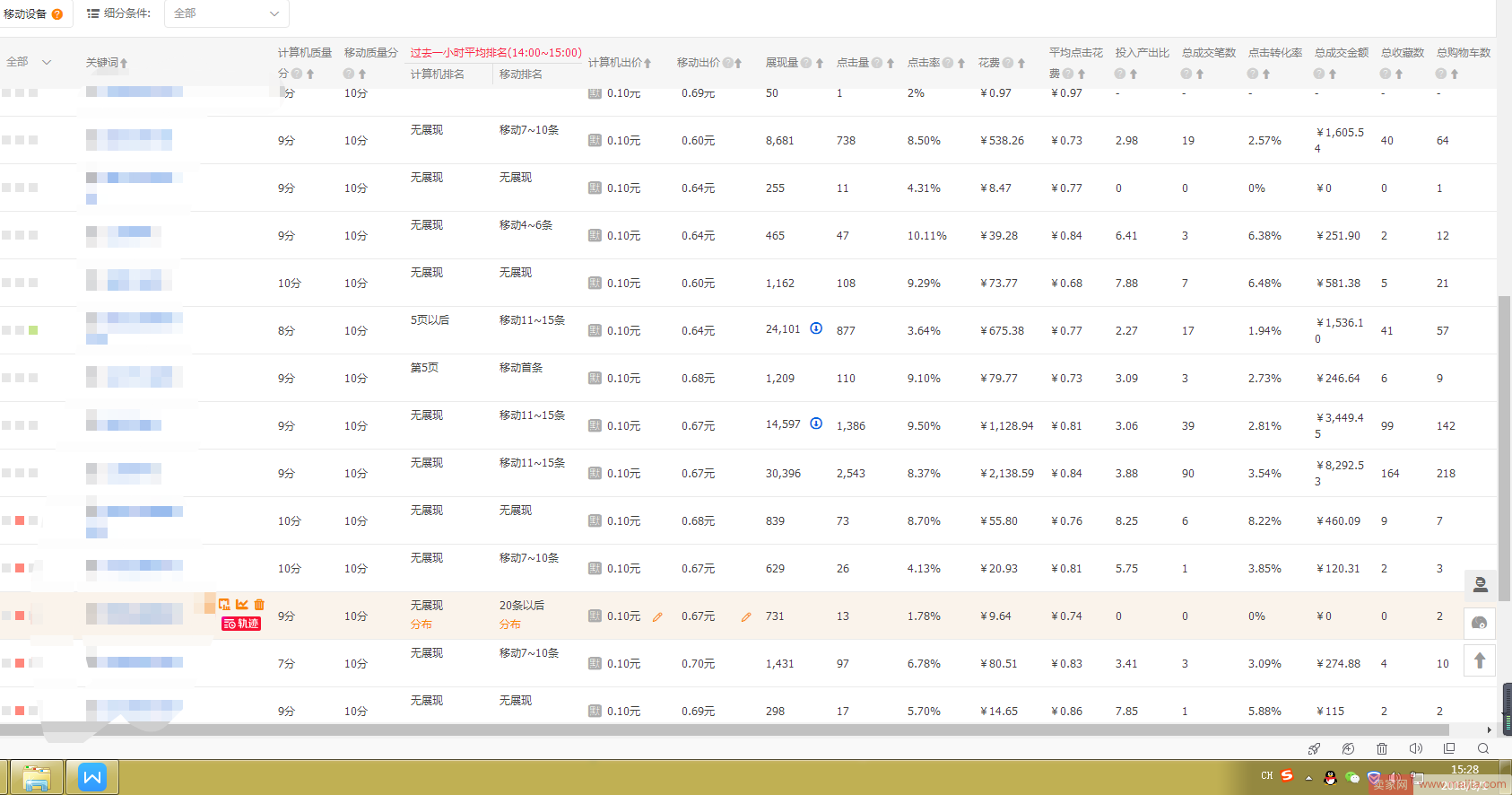Viewport: 1512px width, 795px height.
Task: Select 移动首条 ranking cell
Action: pyautogui.click(x=521, y=368)
